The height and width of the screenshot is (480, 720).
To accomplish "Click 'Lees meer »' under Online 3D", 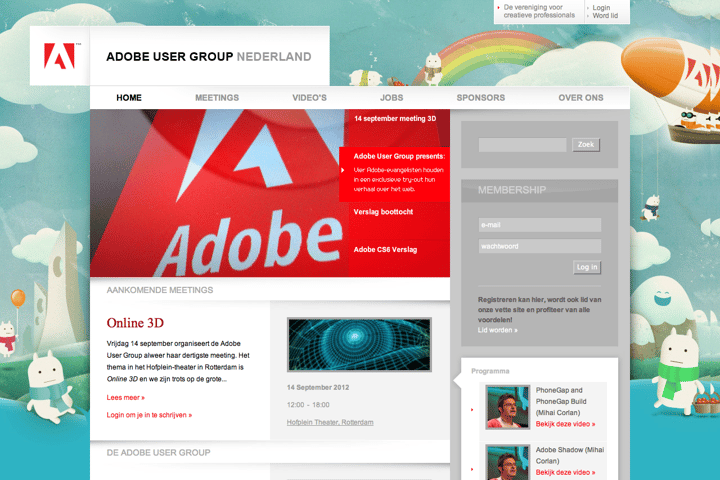I will 125,398.
